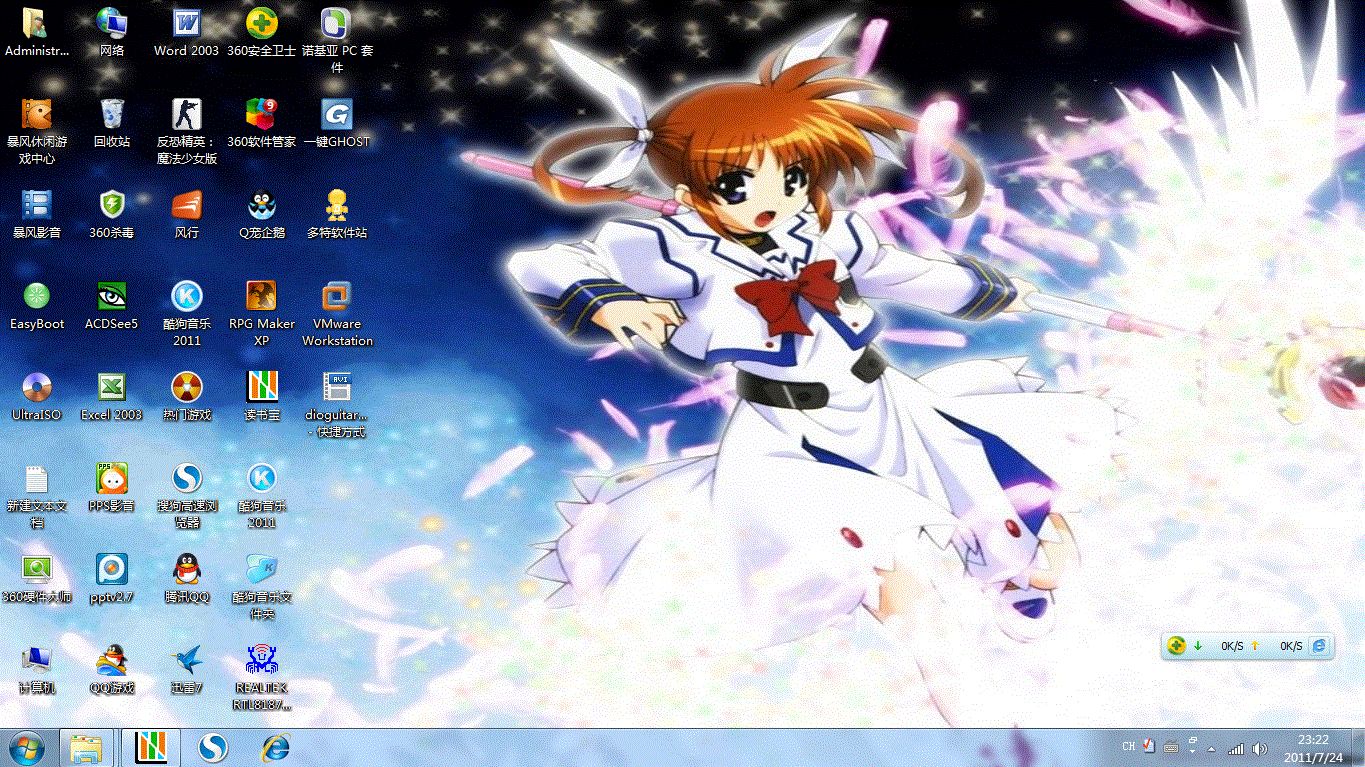Open the network signal tray icon

[x=1237, y=748]
